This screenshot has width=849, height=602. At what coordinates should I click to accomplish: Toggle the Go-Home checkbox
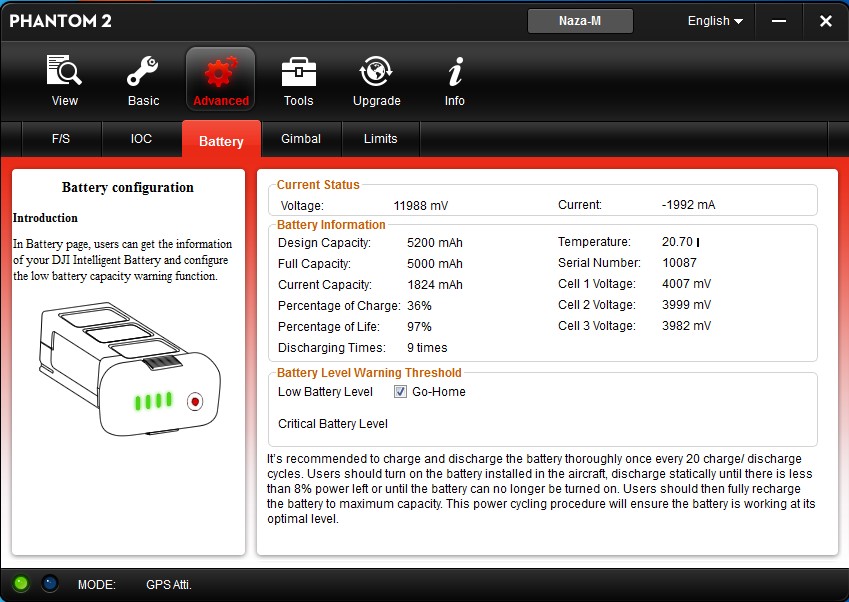400,391
